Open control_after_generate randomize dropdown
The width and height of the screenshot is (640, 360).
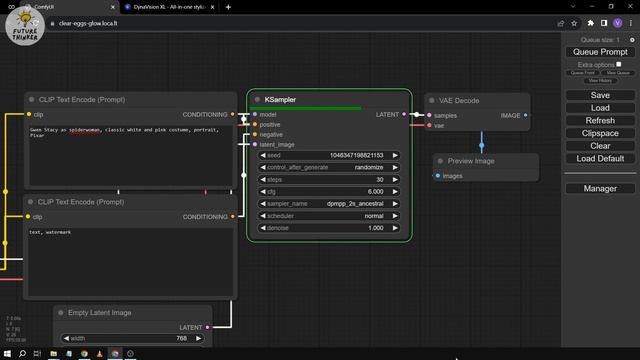329,167
